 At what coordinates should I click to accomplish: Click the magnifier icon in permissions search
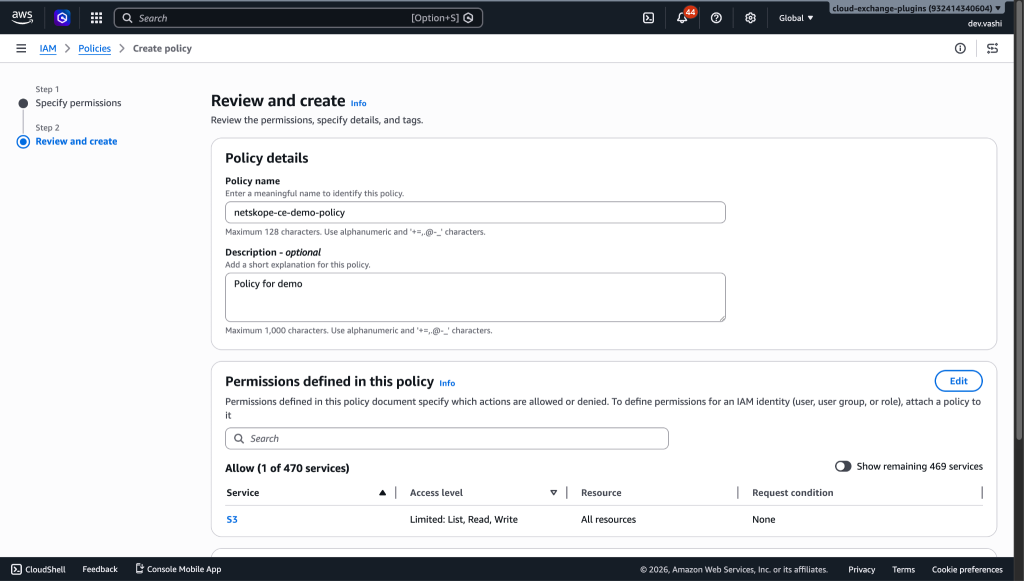pyautogui.click(x=239, y=439)
